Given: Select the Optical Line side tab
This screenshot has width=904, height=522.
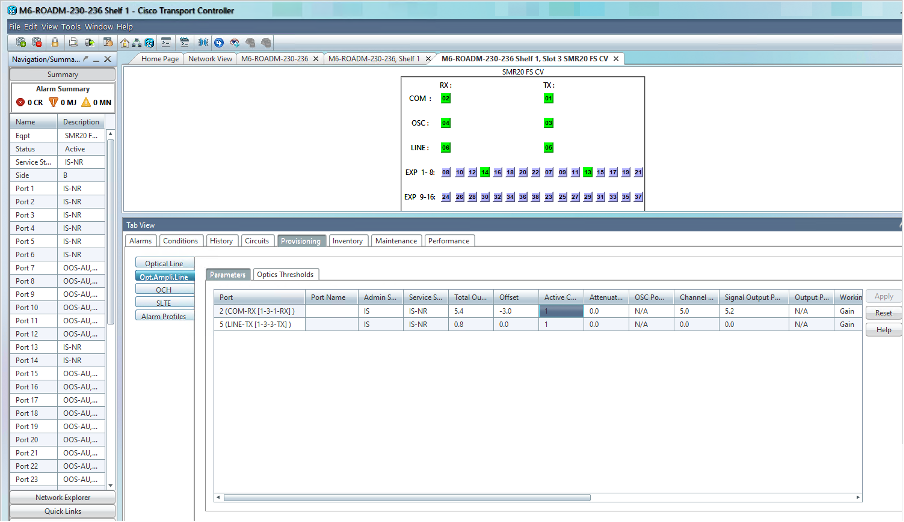Looking at the screenshot, I should pos(164,264).
